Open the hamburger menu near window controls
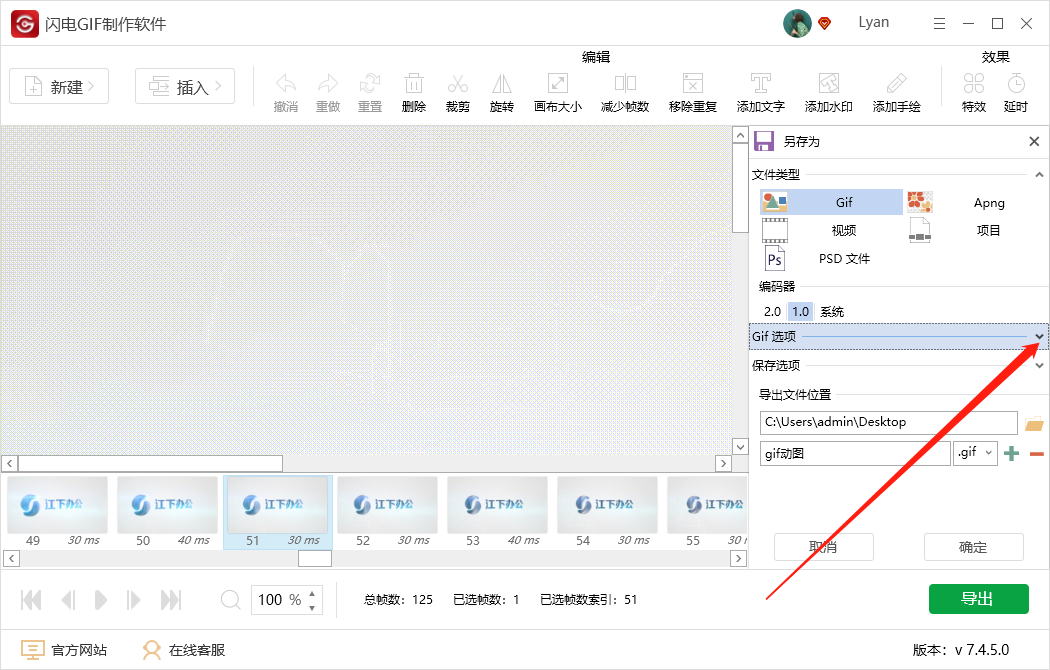Viewport: 1050px width, 670px height. coord(937,22)
